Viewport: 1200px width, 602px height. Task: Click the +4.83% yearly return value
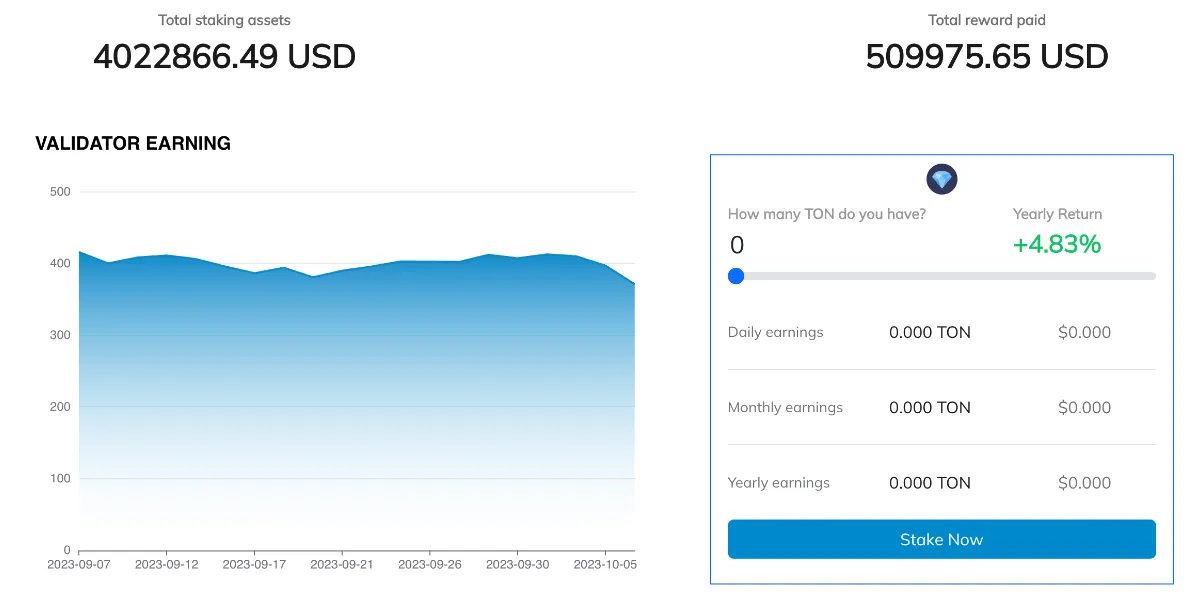coord(1057,244)
